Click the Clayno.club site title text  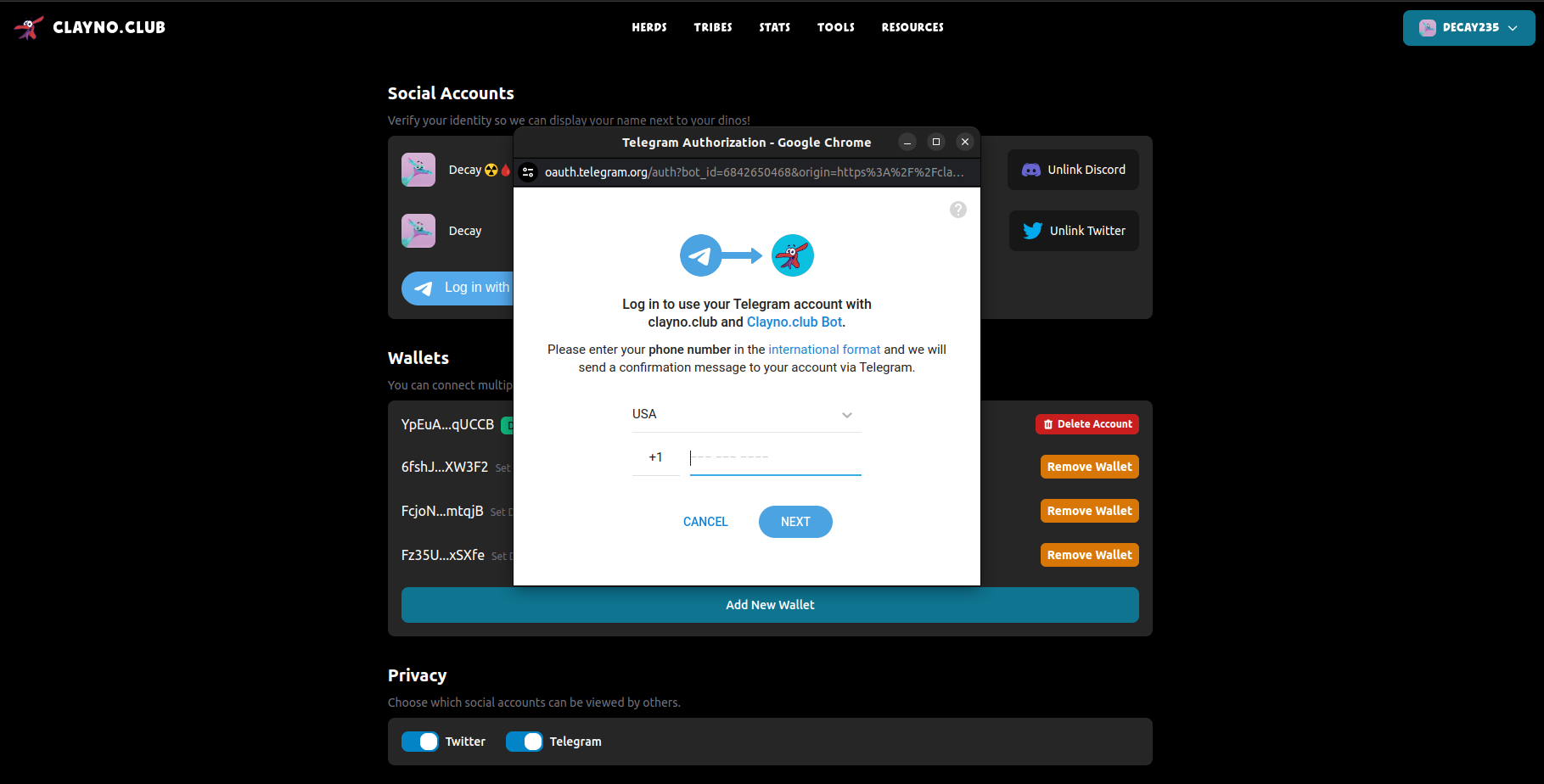[109, 27]
